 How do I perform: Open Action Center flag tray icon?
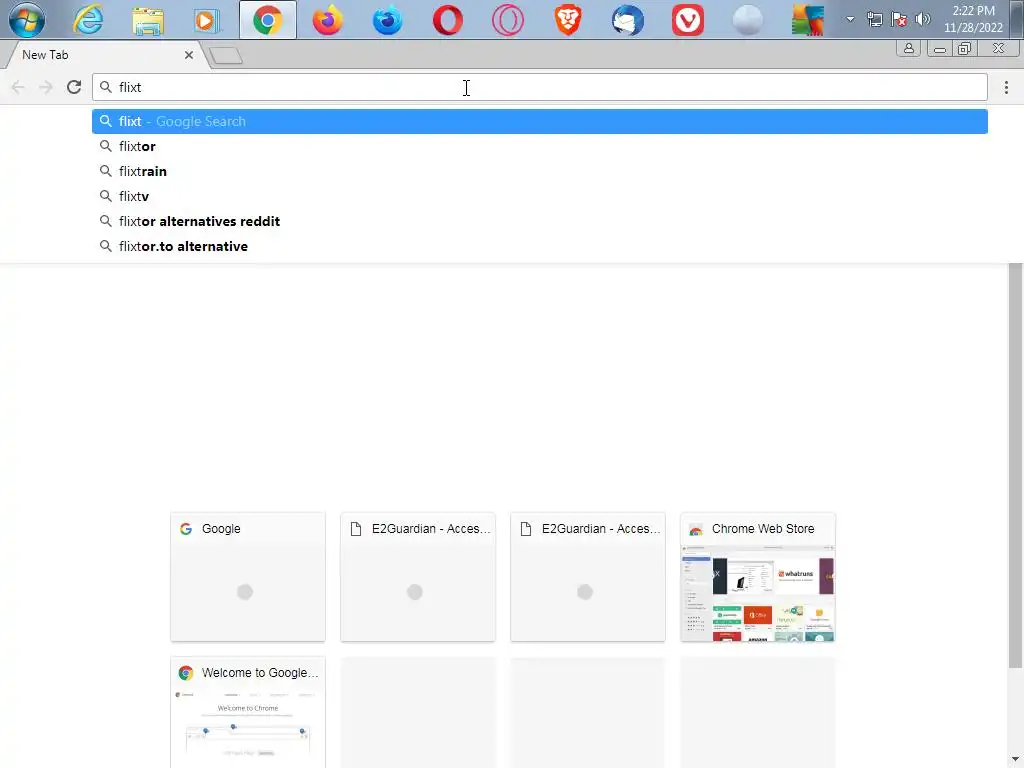tap(899, 20)
